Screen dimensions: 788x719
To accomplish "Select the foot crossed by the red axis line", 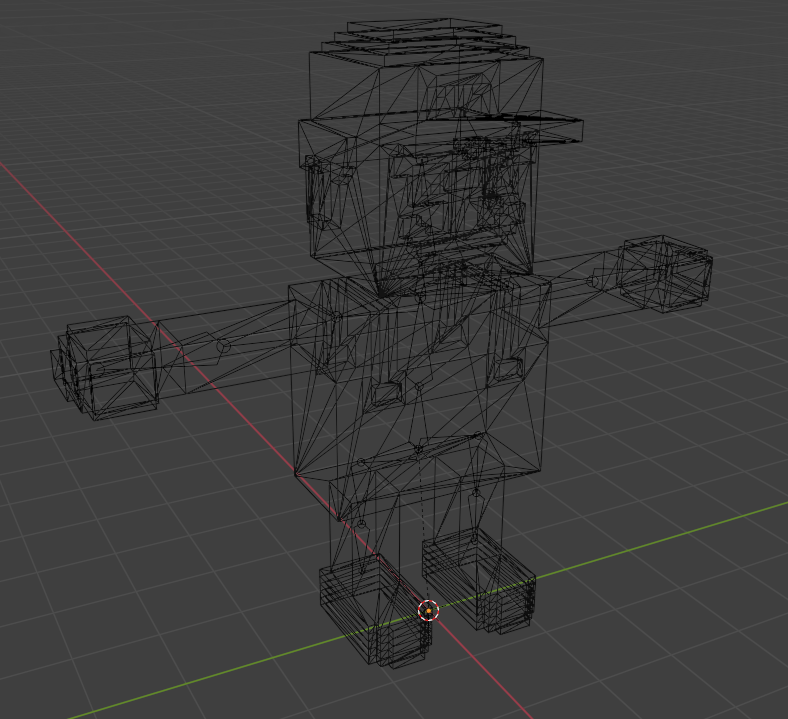I will [376, 612].
